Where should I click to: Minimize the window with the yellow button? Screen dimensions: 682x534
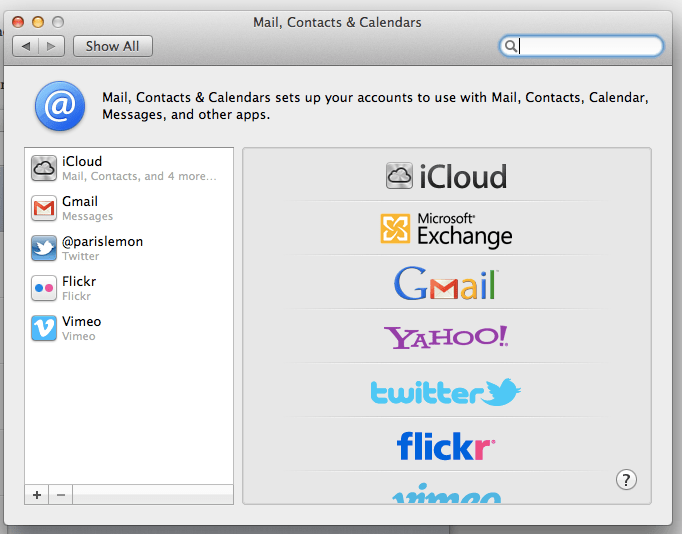coord(38,22)
